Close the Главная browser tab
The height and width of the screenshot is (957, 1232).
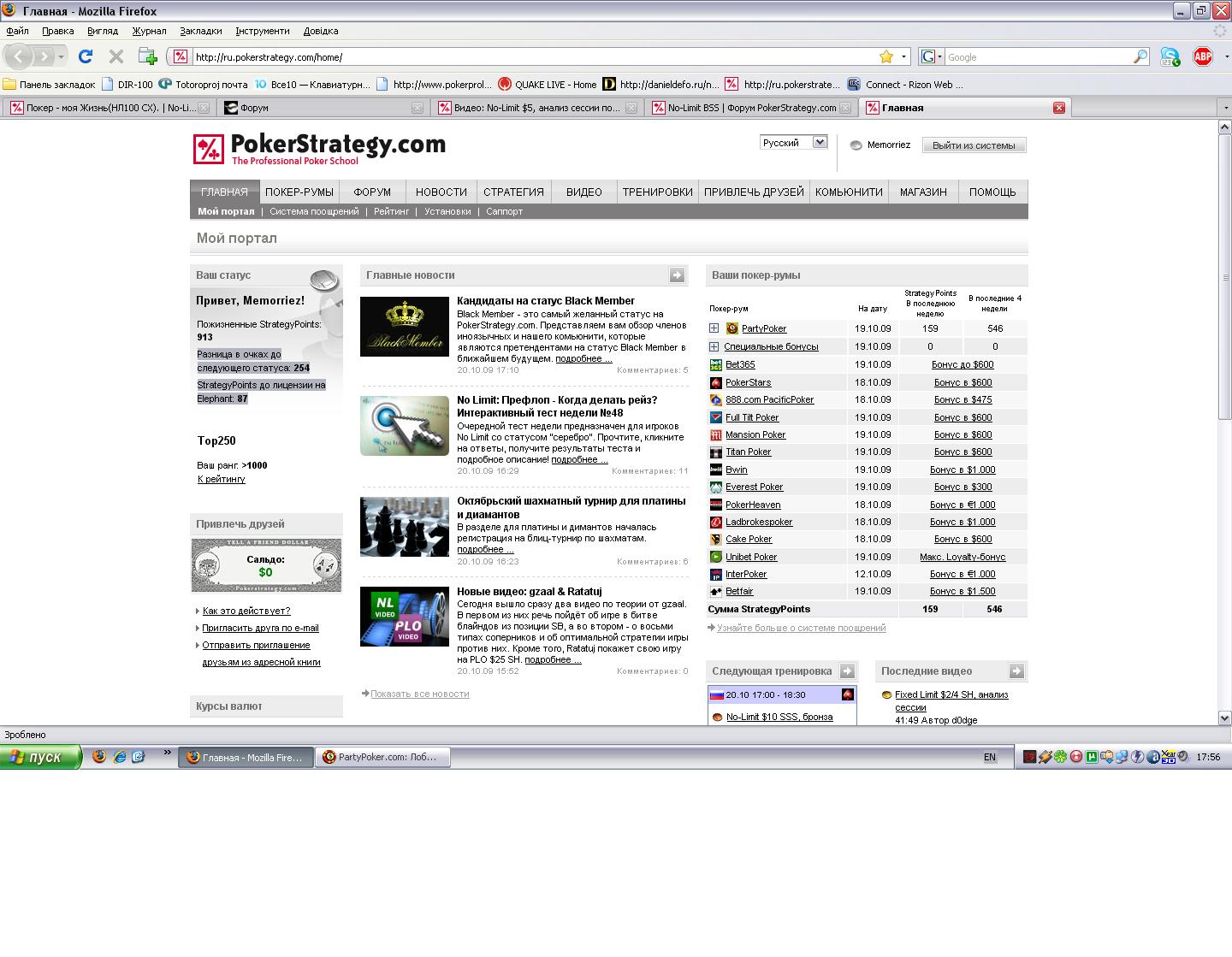[x=1058, y=108]
